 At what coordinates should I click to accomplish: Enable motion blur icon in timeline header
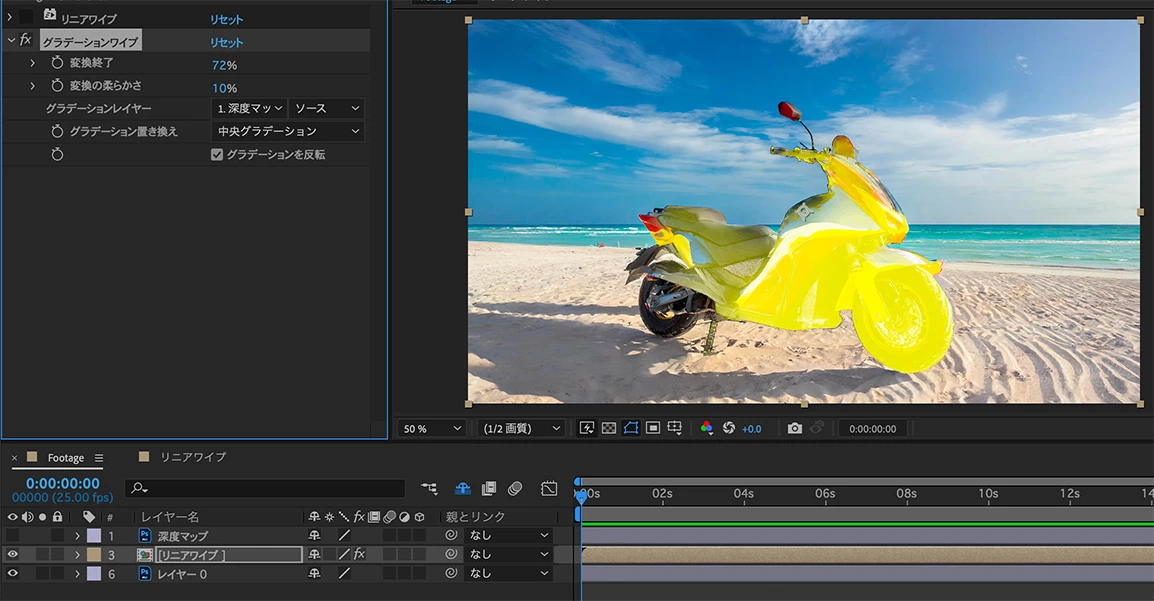coord(515,489)
